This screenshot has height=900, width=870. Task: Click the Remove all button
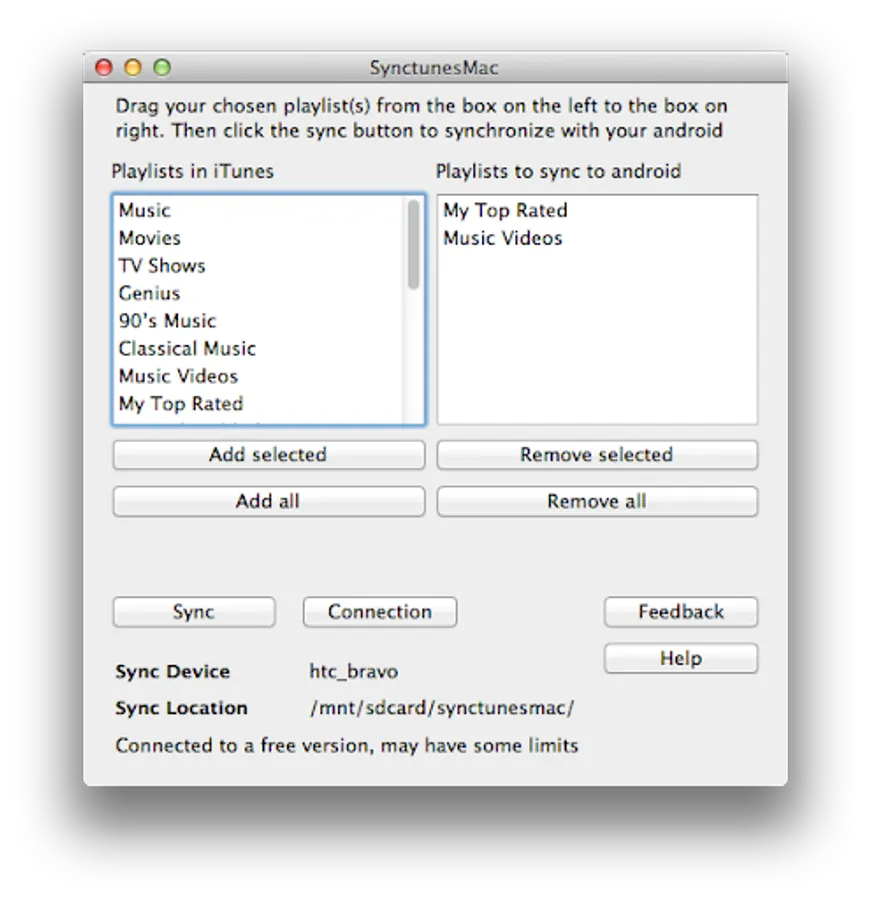coord(597,501)
